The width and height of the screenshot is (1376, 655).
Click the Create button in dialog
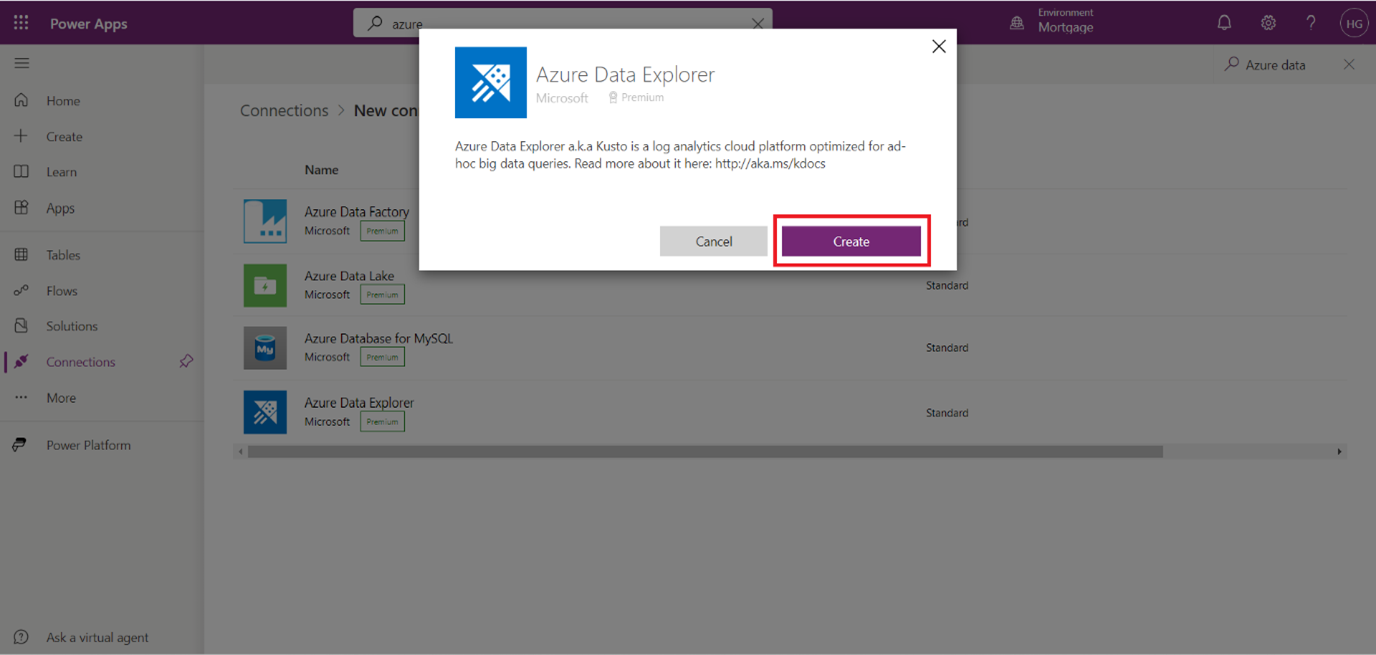(851, 241)
